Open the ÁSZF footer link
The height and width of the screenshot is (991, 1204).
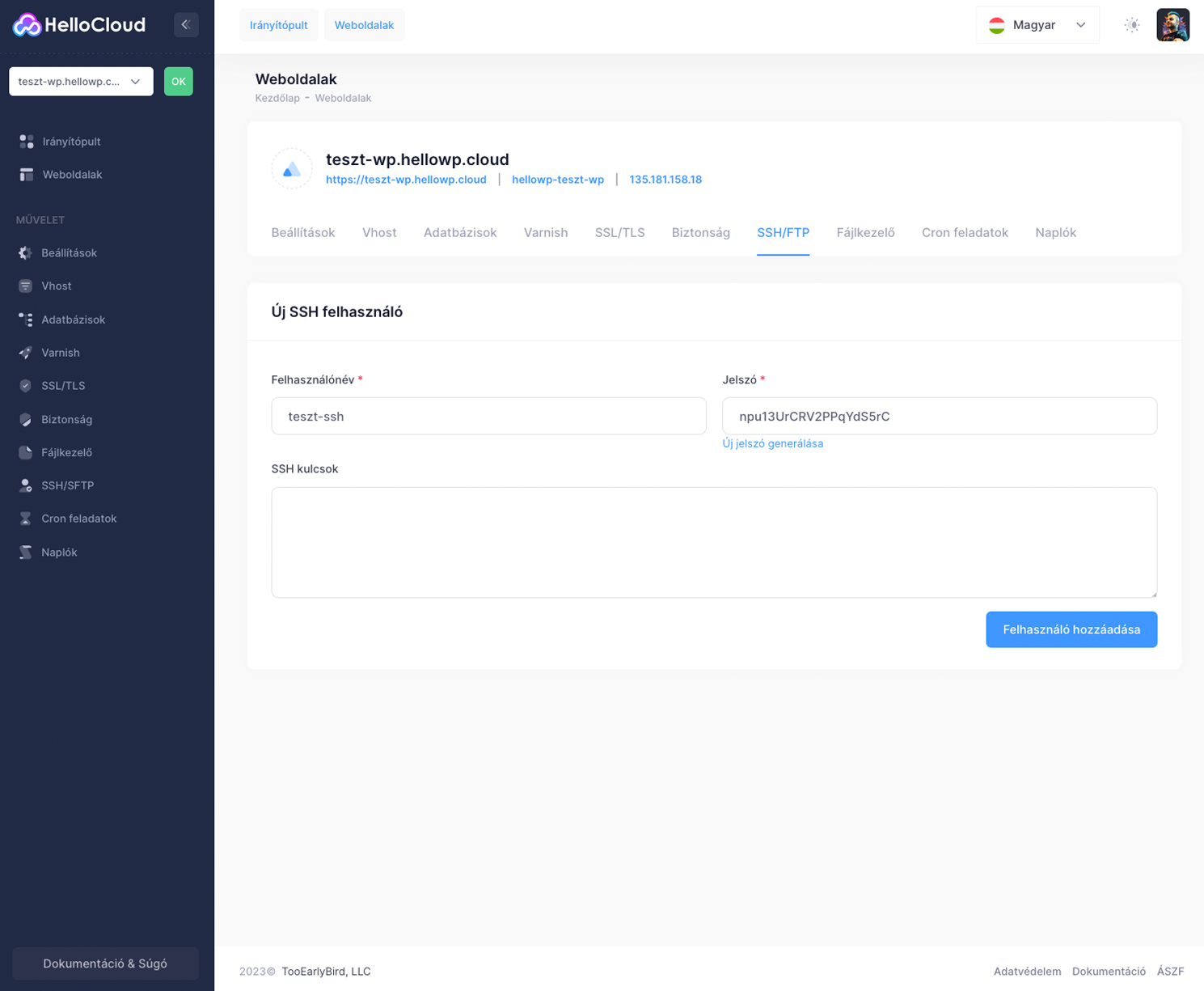pyautogui.click(x=1170, y=972)
